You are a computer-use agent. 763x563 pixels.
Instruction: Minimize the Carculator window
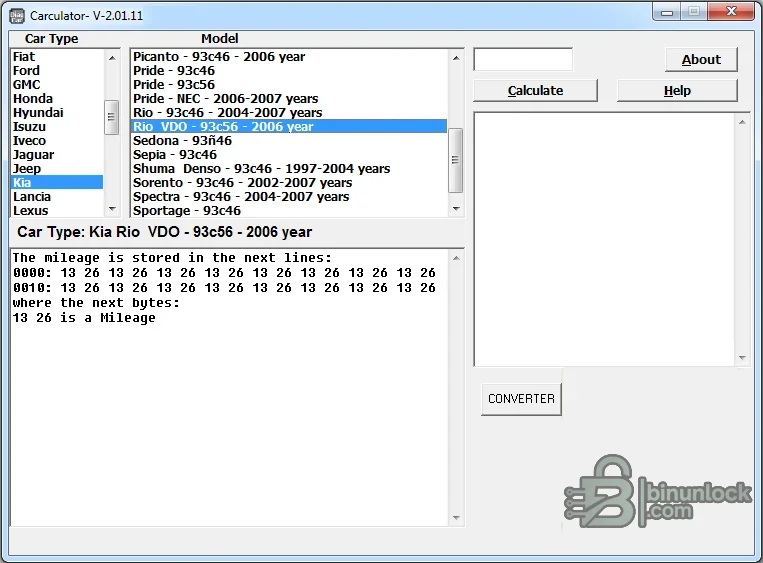667,13
